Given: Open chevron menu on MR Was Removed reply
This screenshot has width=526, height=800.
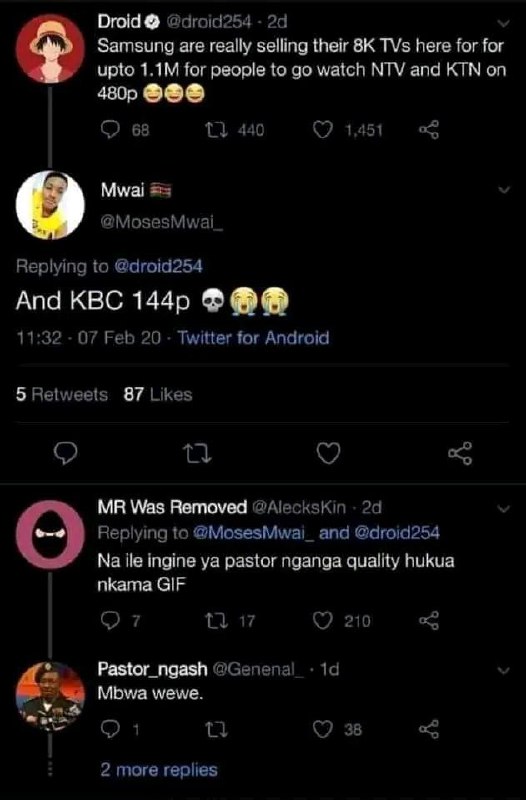Looking at the screenshot, I should [503, 509].
